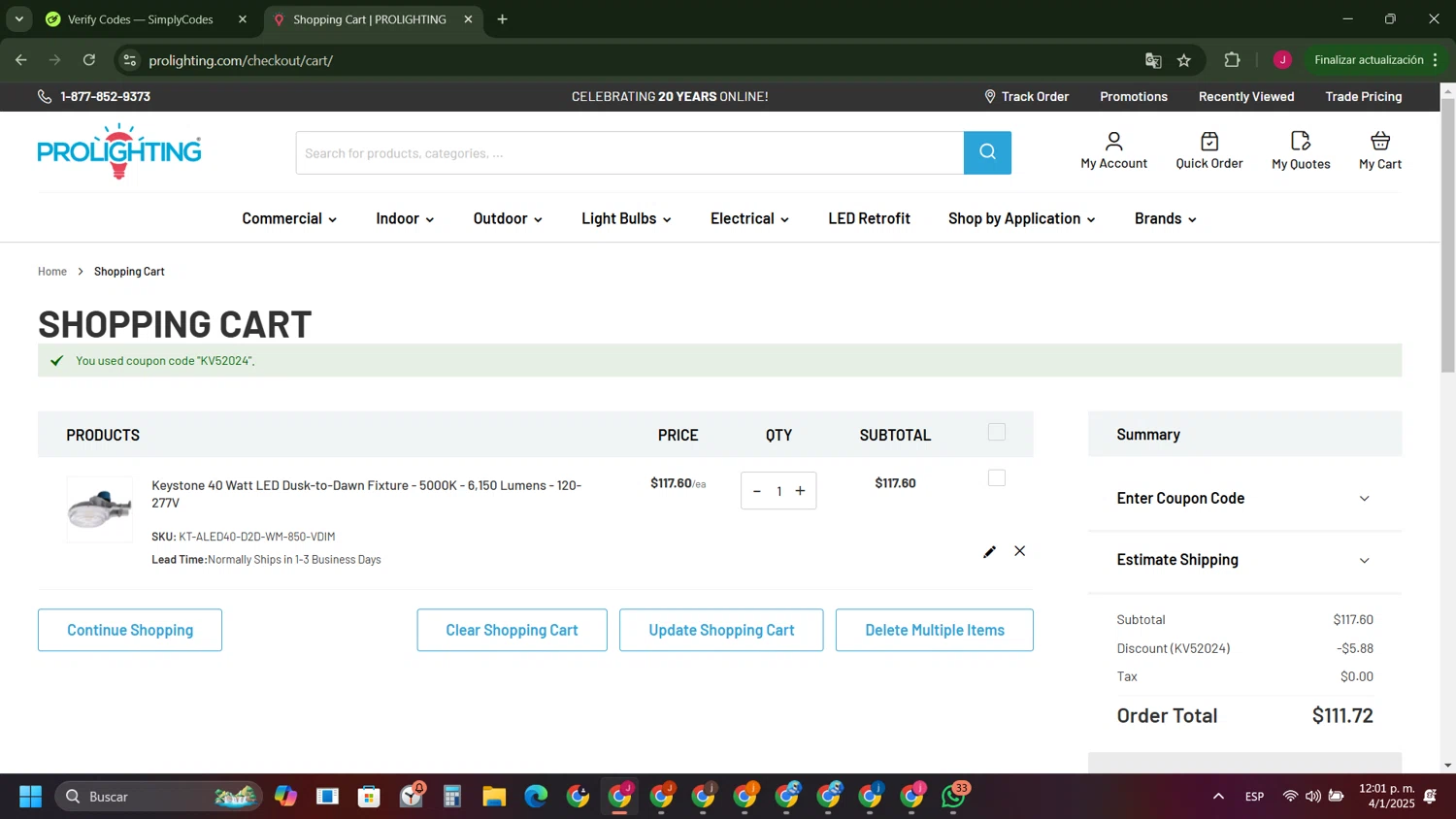Open the Keystone 40 Watt LED product link
The width and height of the screenshot is (1456, 819).
coord(366,494)
